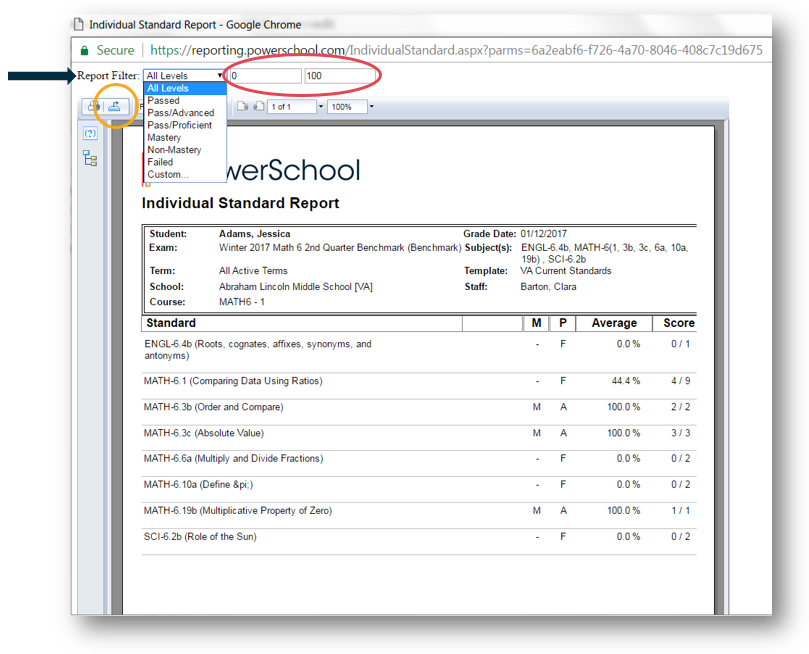809x654 pixels.
Task: Click the Chrome page document icon
Action: point(78,24)
